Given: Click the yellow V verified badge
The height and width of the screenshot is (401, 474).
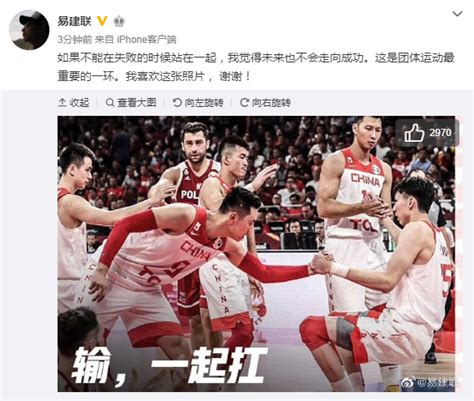Looking at the screenshot, I should pyautogui.click(x=102, y=21).
